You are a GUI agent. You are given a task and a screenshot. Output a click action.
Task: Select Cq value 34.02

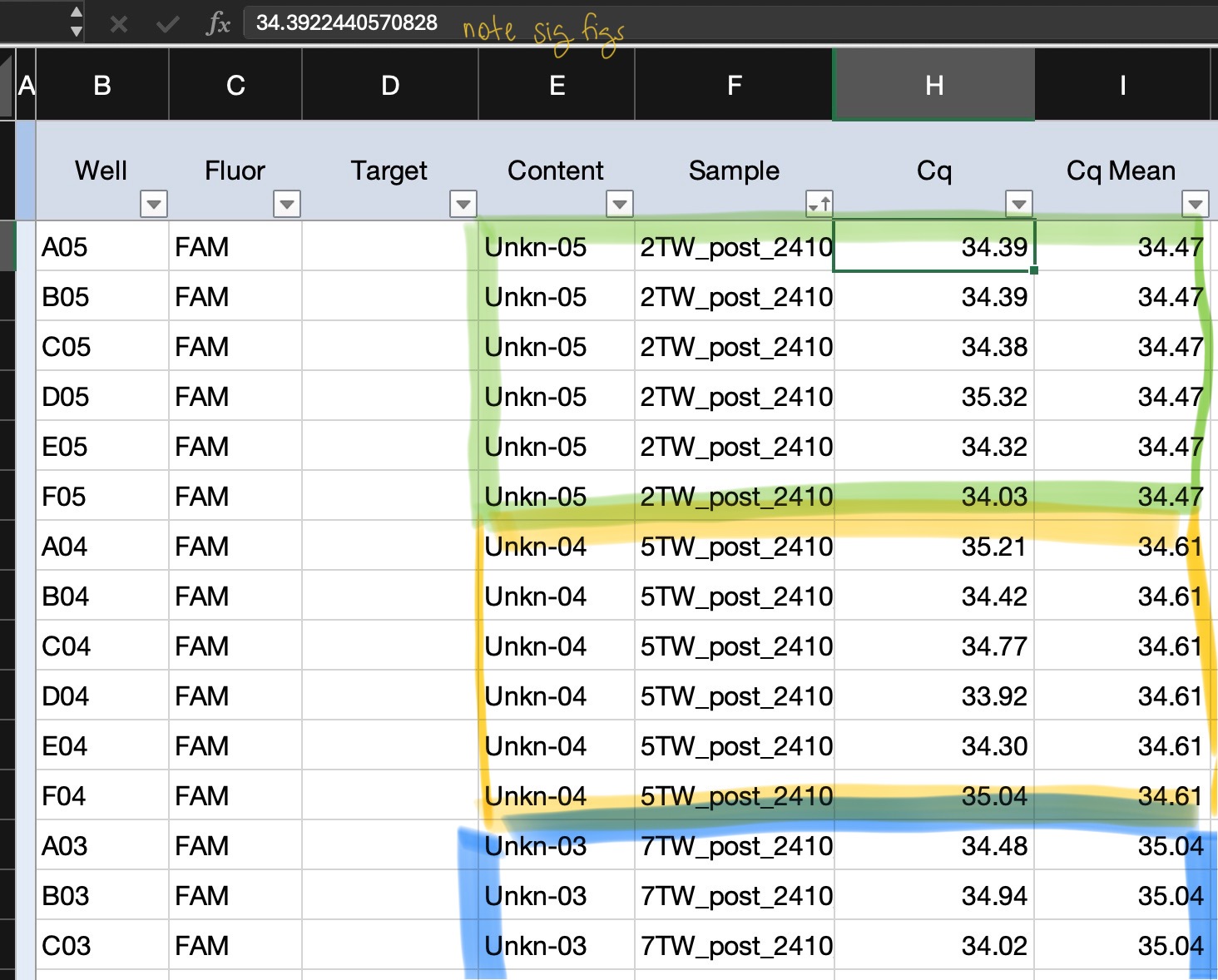[934, 945]
